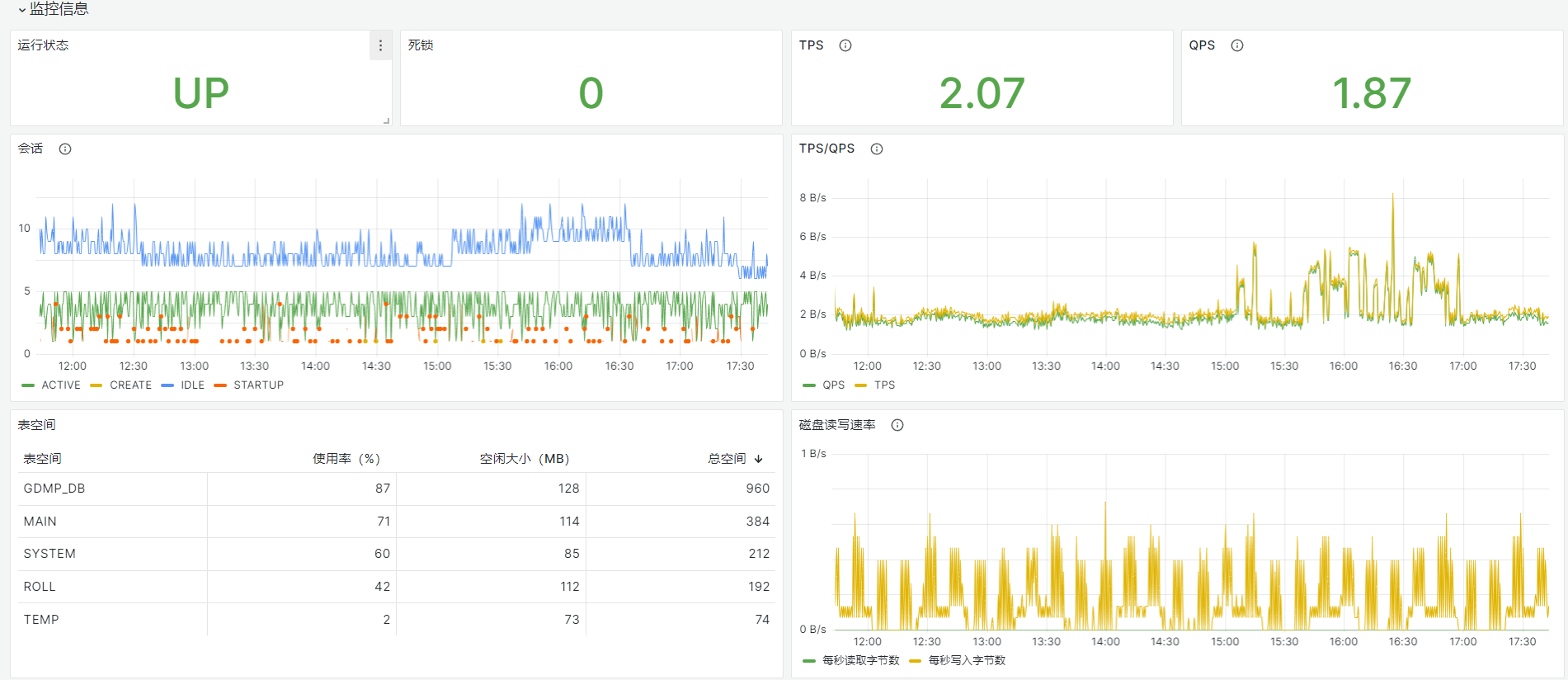Image resolution: width=1568 pixels, height=680 pixels.
Task: Click the 42 usage value for ROLL
Action: coord(383,587)
